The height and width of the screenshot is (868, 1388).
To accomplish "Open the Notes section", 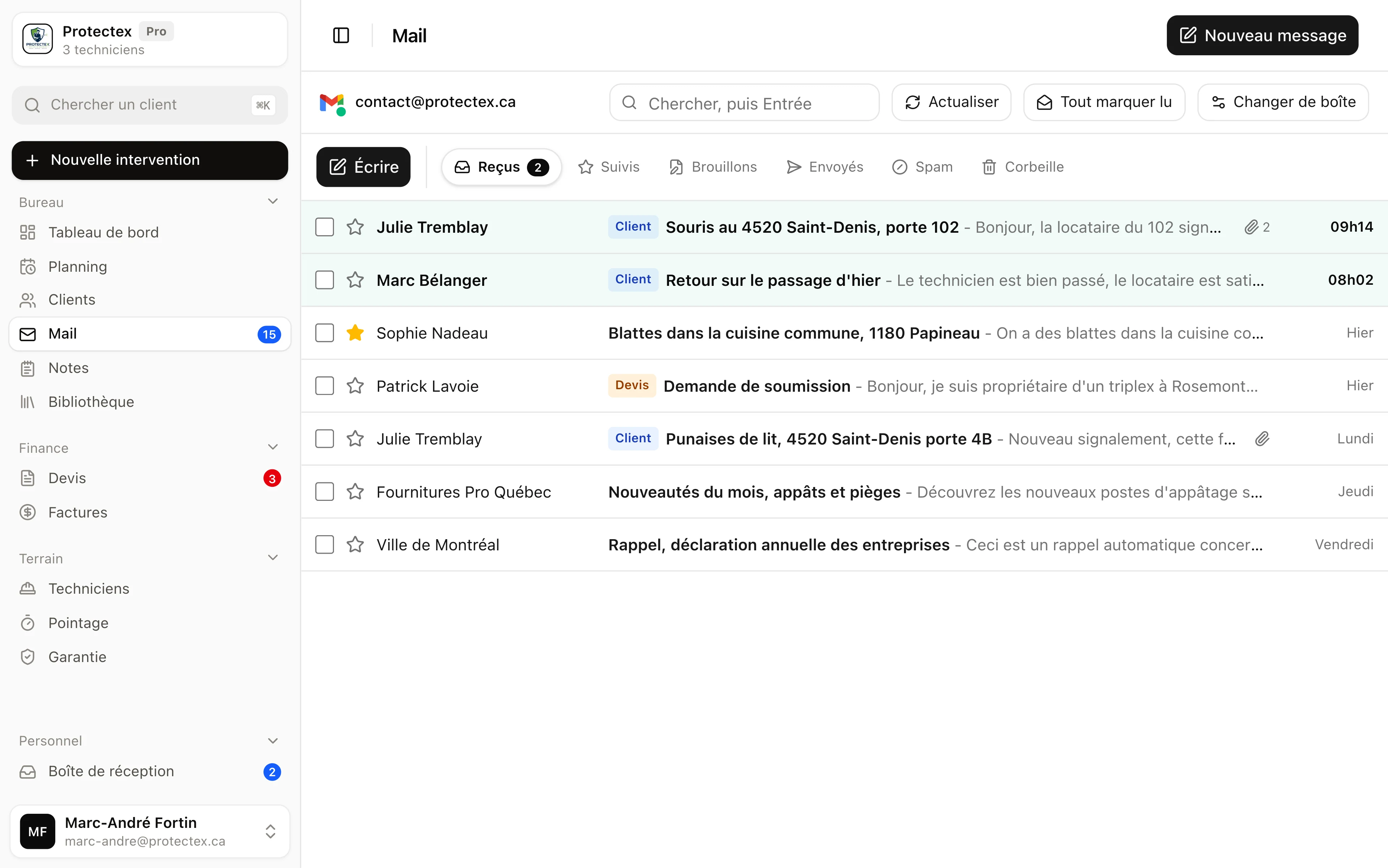I will (150, 368).
